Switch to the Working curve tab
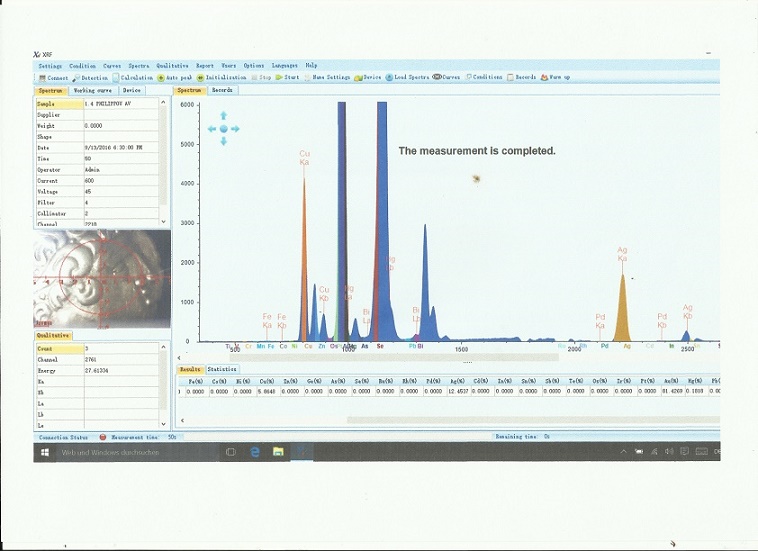 coord(91,90)
